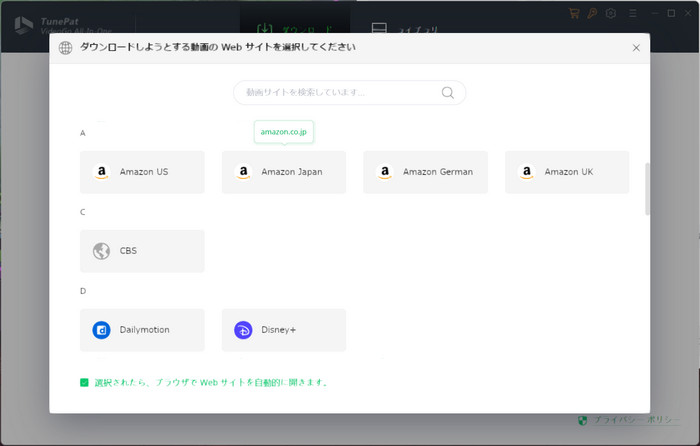
Task: Click the Disney+ purple logo icon
Action: click(243, 330)
